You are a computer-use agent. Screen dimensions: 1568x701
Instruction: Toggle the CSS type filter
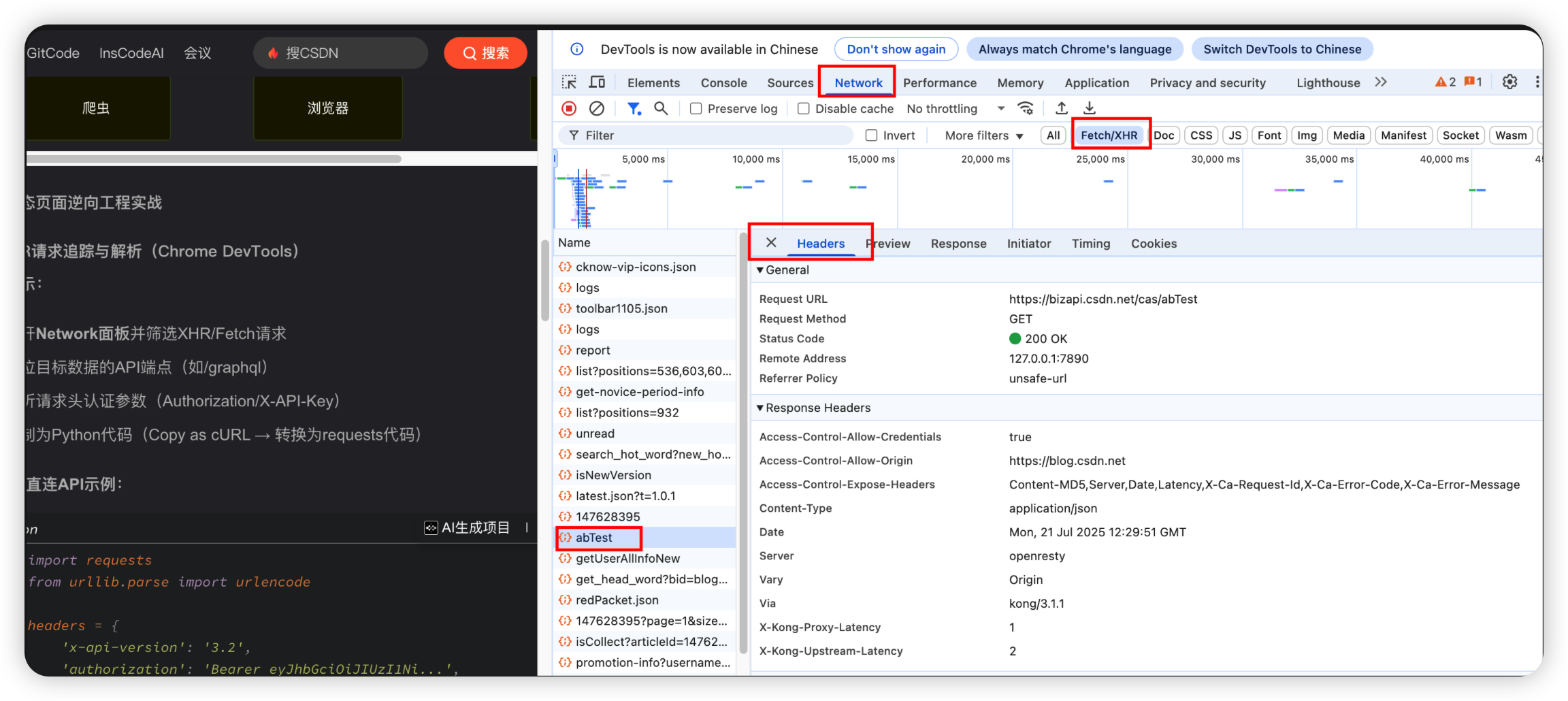[x=1201, y=135]
